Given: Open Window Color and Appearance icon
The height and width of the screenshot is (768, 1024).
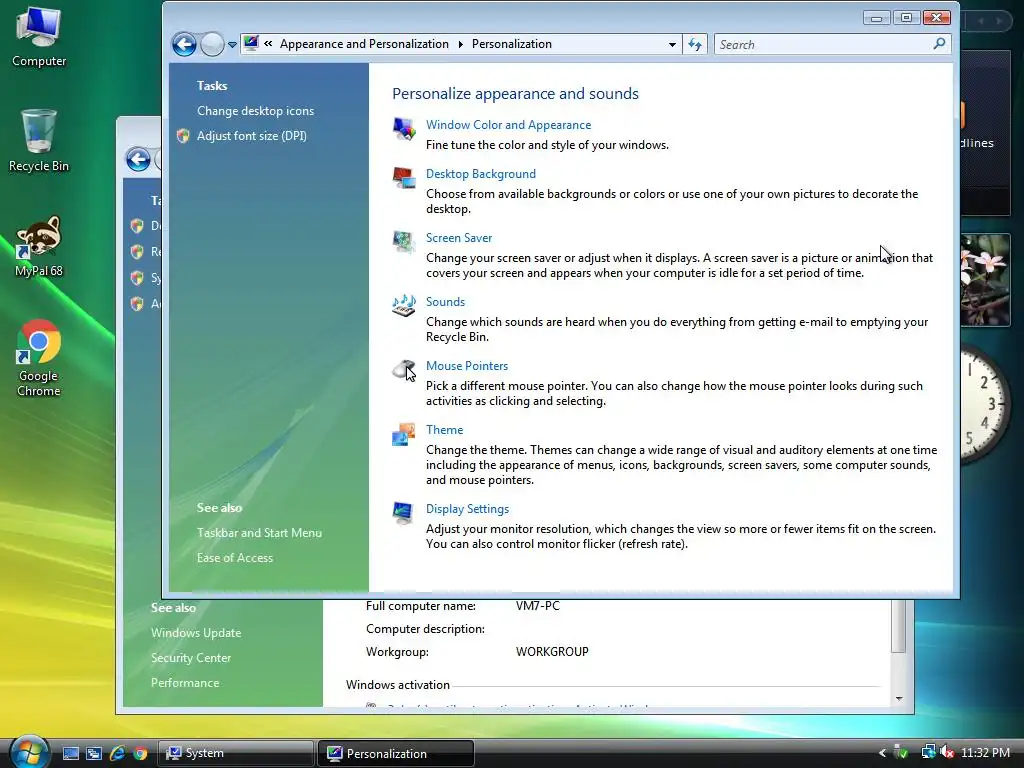Looking at the screenshot, I should 404,128.
